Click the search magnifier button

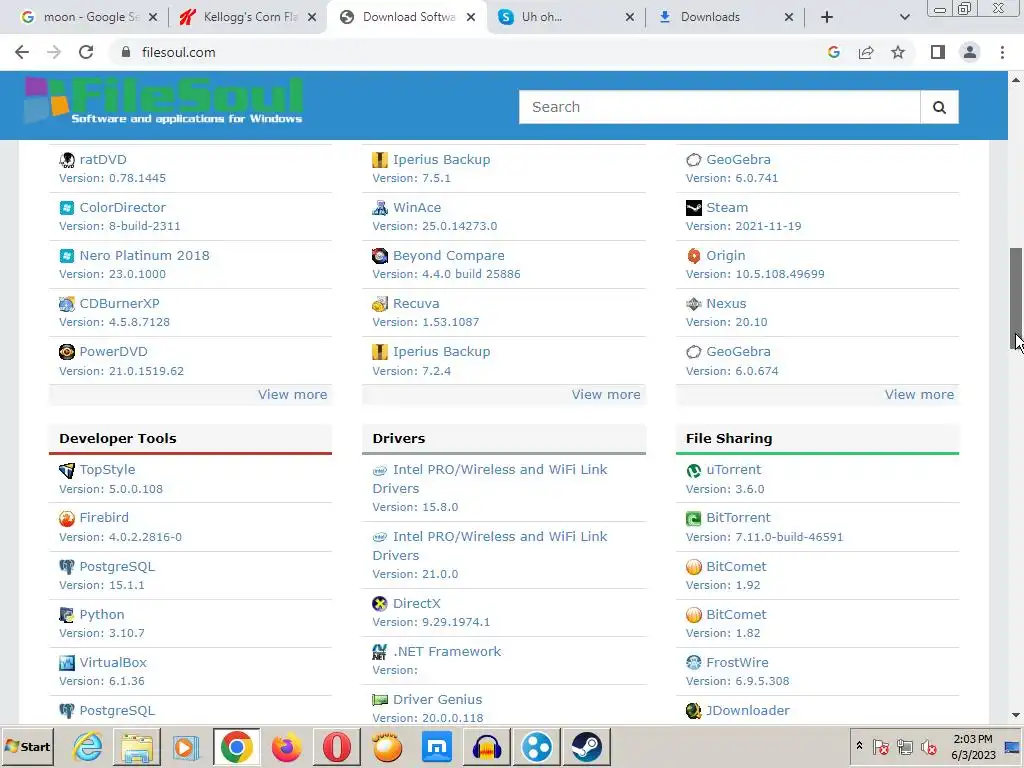[939, 107]
